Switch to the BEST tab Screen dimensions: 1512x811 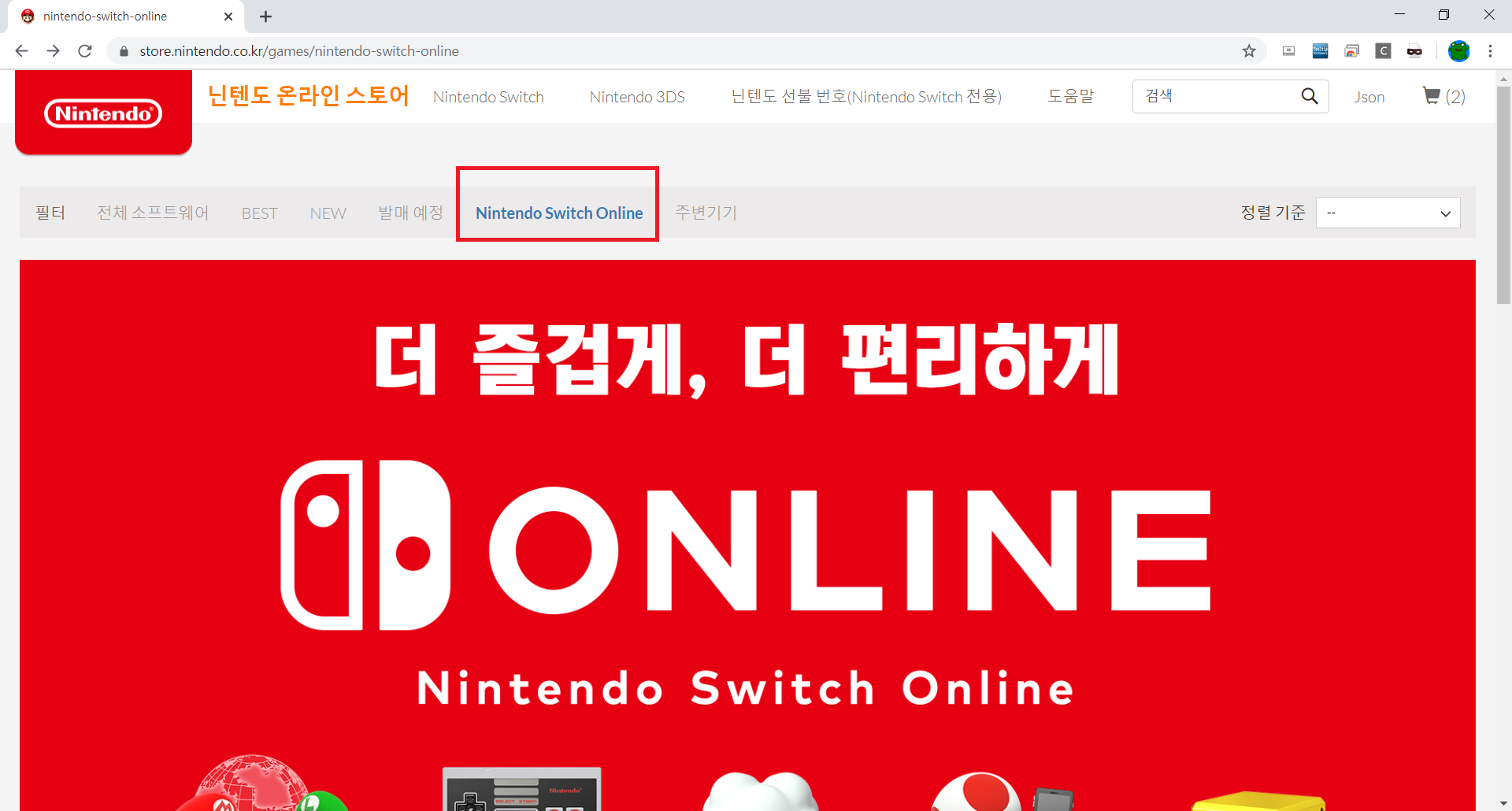pos(260,213)
